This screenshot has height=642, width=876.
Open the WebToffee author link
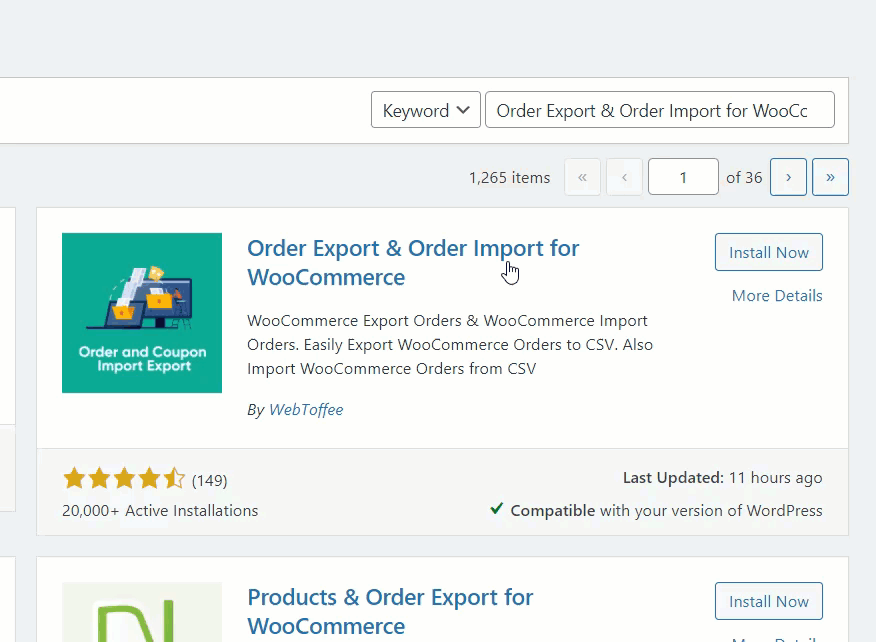306,409
